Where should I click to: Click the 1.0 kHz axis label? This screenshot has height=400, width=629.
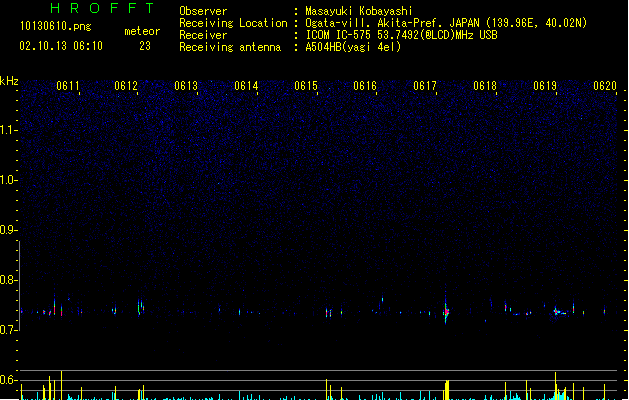[x=8, y=180]
